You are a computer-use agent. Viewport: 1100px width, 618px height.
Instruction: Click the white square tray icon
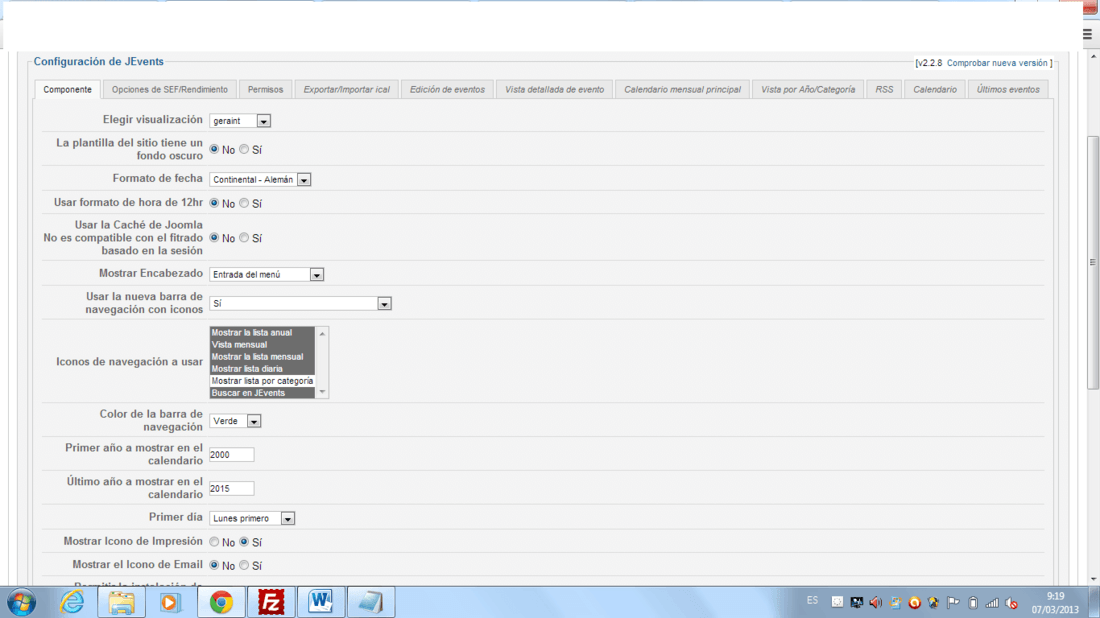point(837,602)
